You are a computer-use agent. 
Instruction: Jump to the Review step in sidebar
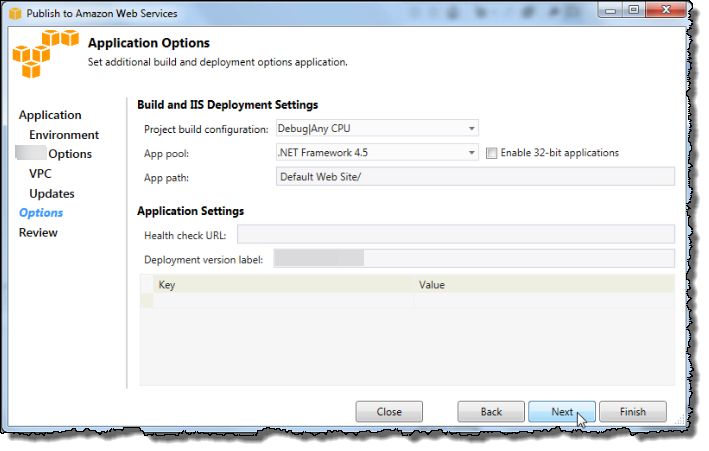[38, 233]
